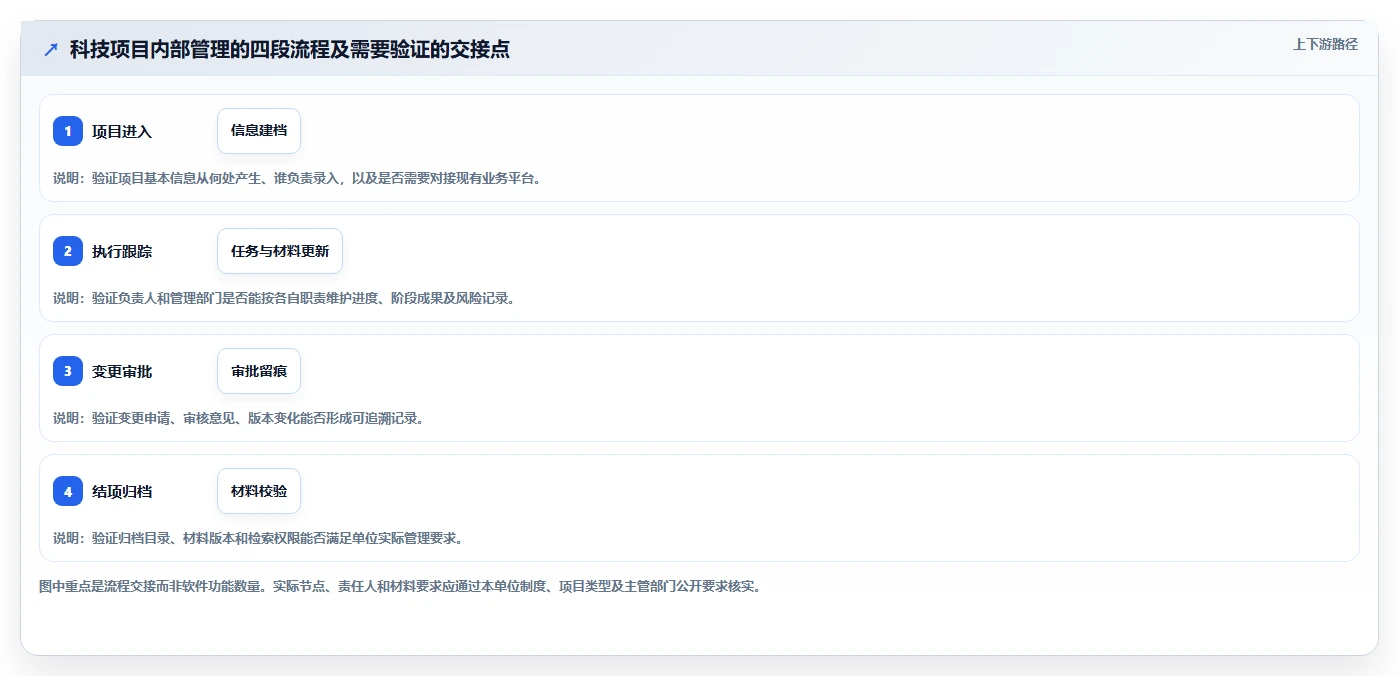The image size is (1399, 676).
Task: Click the arrow icon beside the title
Action: (x=51, y=49)
